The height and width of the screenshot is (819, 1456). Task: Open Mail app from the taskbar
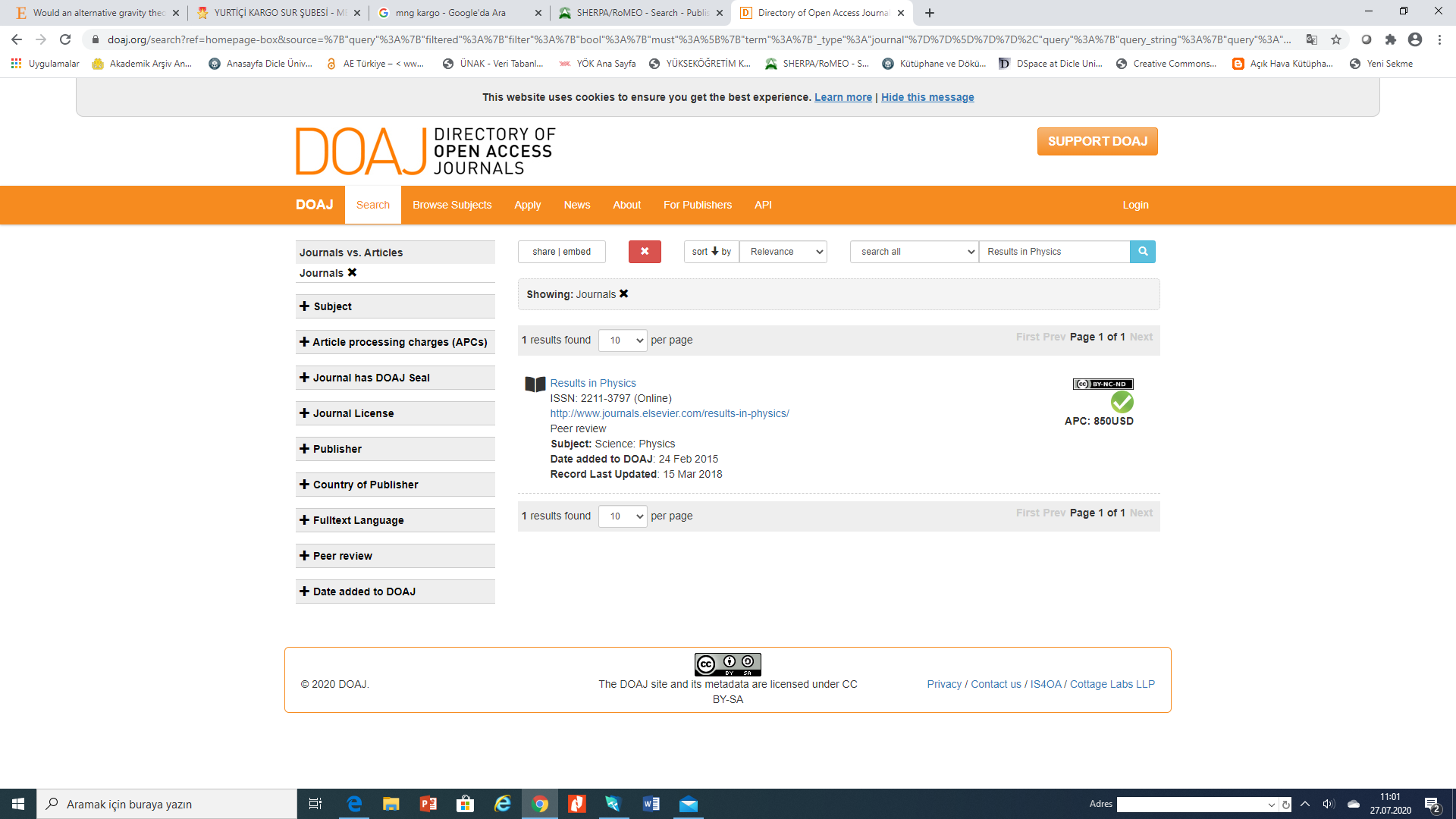689,804
